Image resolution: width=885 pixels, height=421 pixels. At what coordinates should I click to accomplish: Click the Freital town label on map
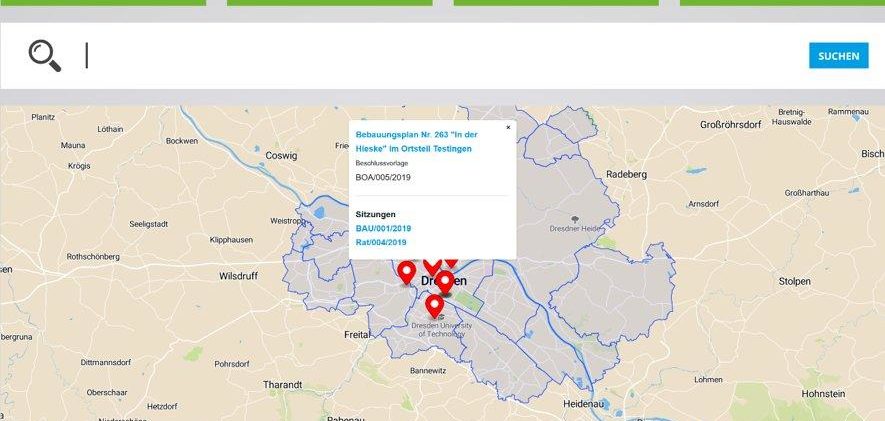click(x=357, y=335)
